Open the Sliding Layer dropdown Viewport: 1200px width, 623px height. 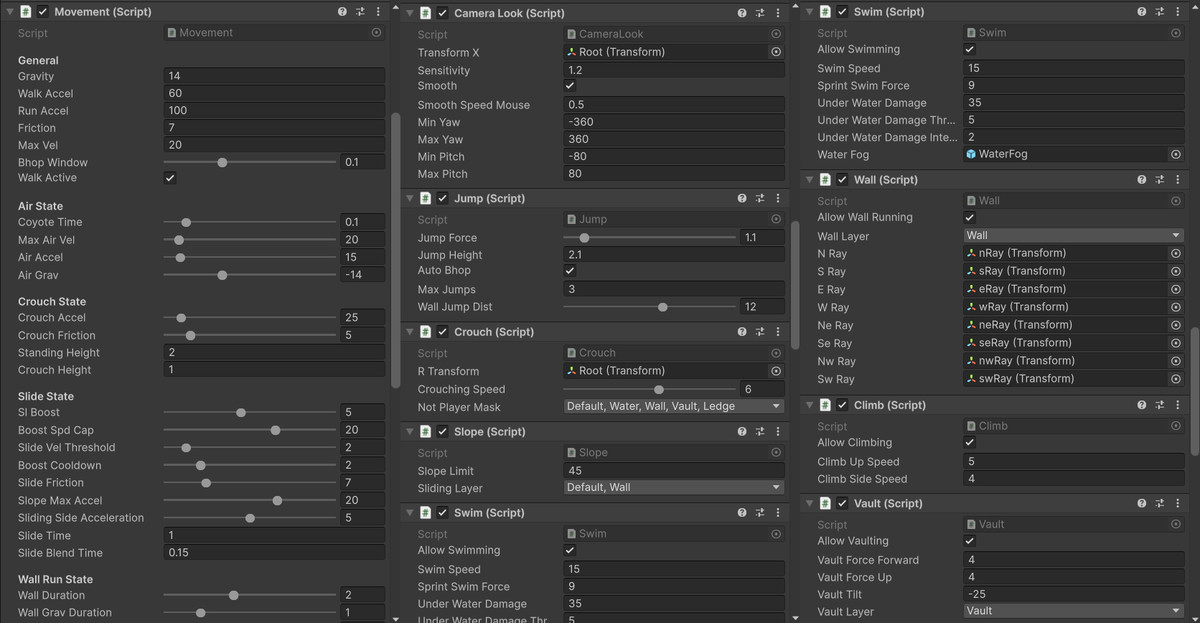click(x=674, y=488)
